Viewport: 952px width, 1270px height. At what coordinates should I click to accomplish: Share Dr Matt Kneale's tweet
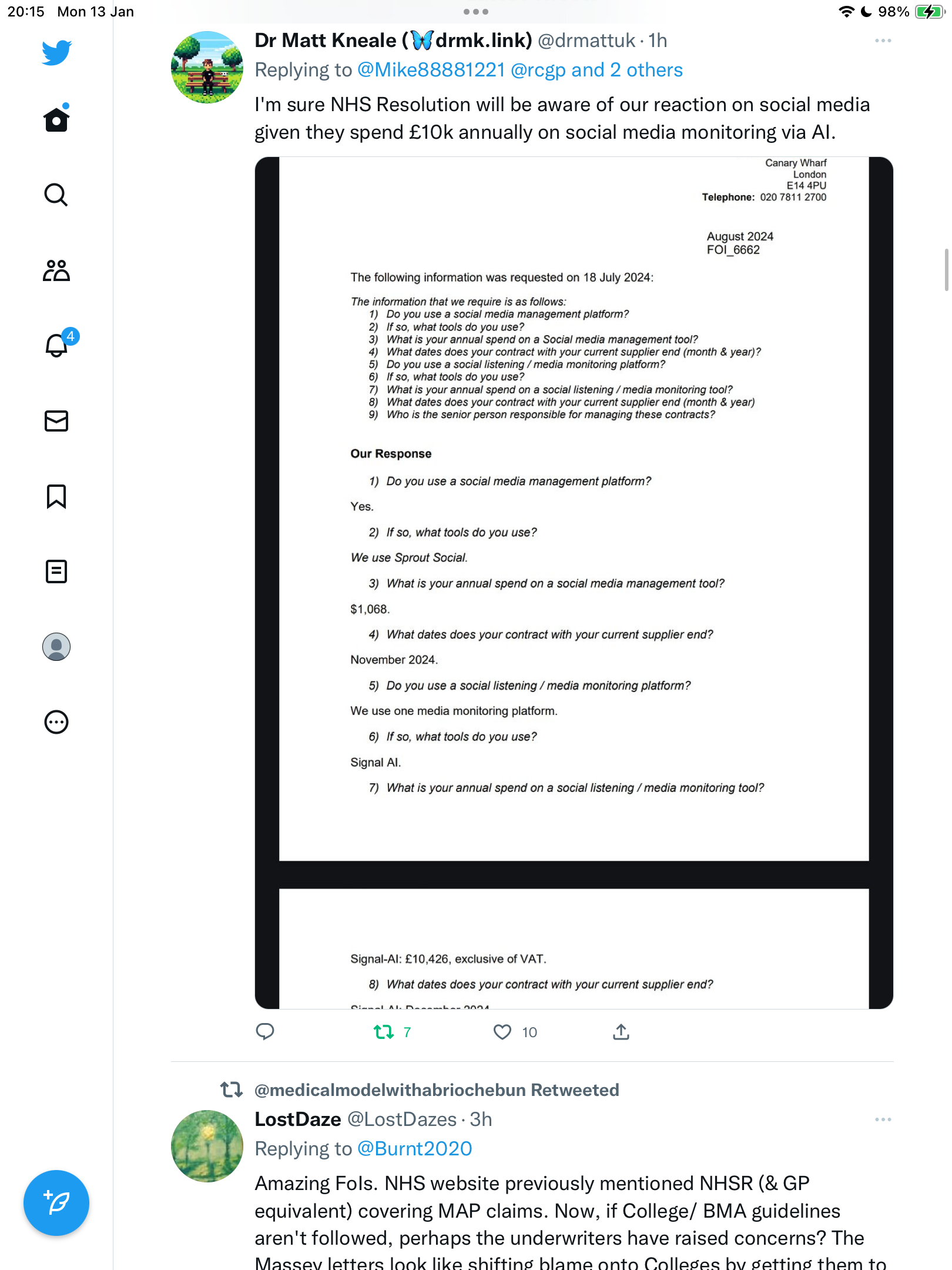tap(621, 1031)
